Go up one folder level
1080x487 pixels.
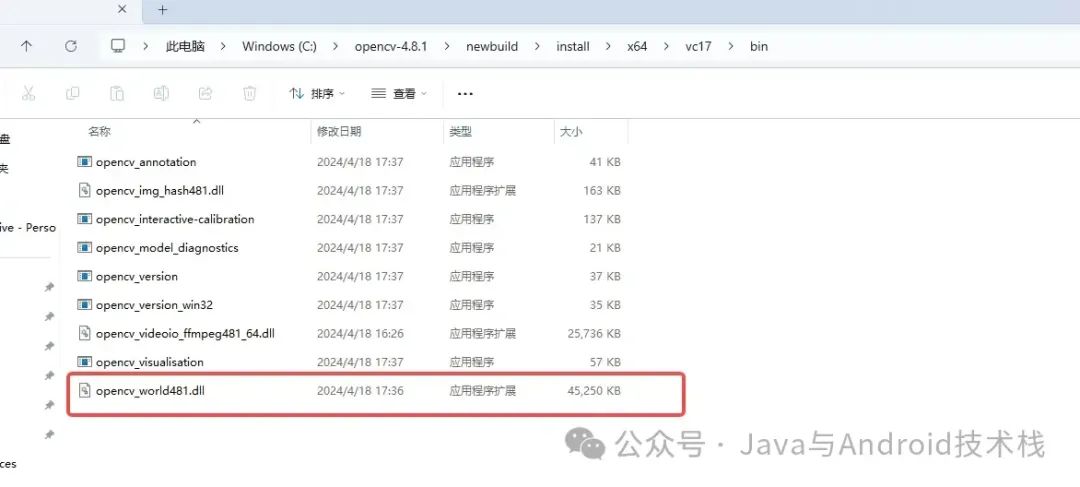pos(26,46)
